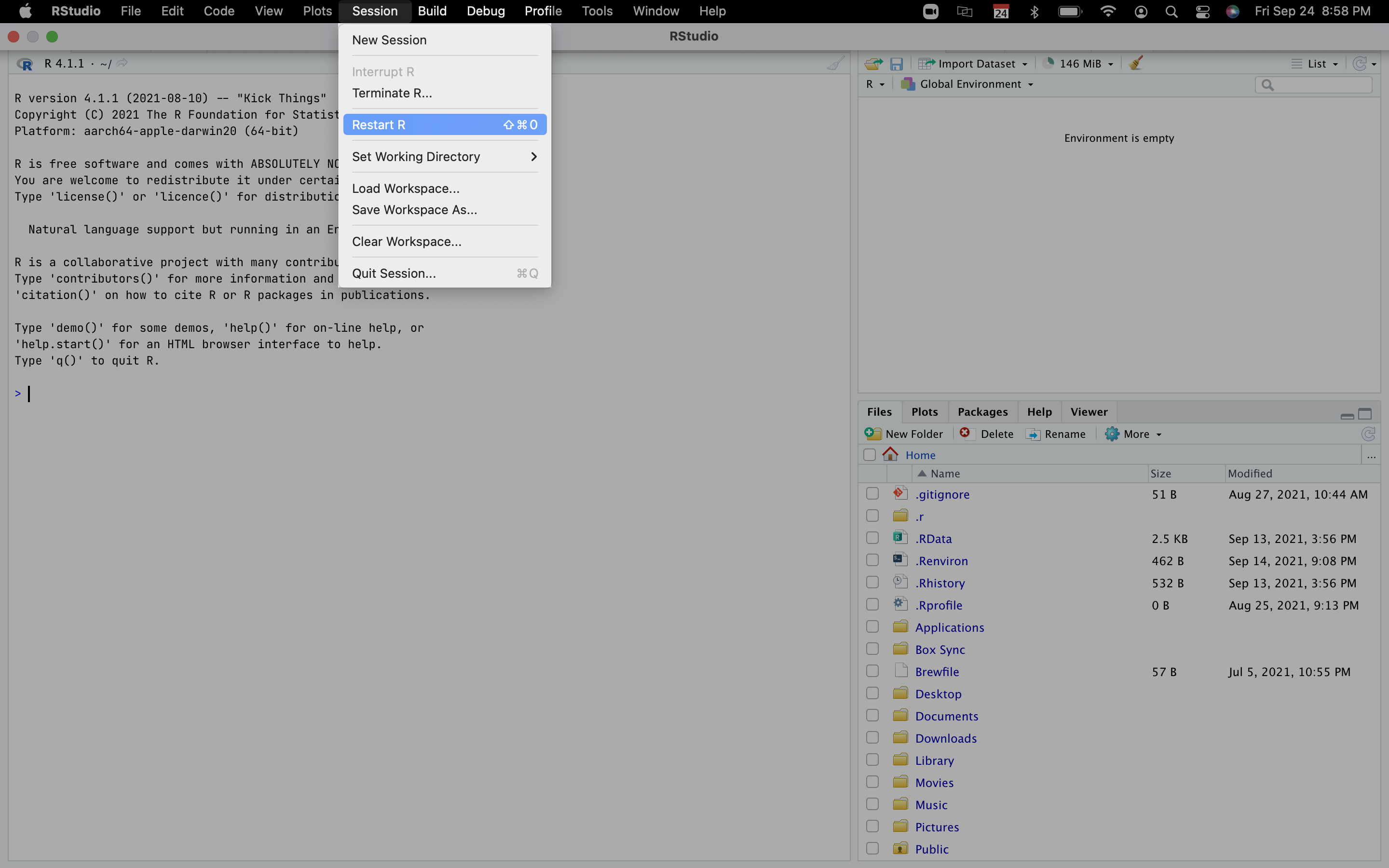The width and height of the screenshot is (1389, 868).
Task: Click the environment search field
Action: coord(1313,85)
